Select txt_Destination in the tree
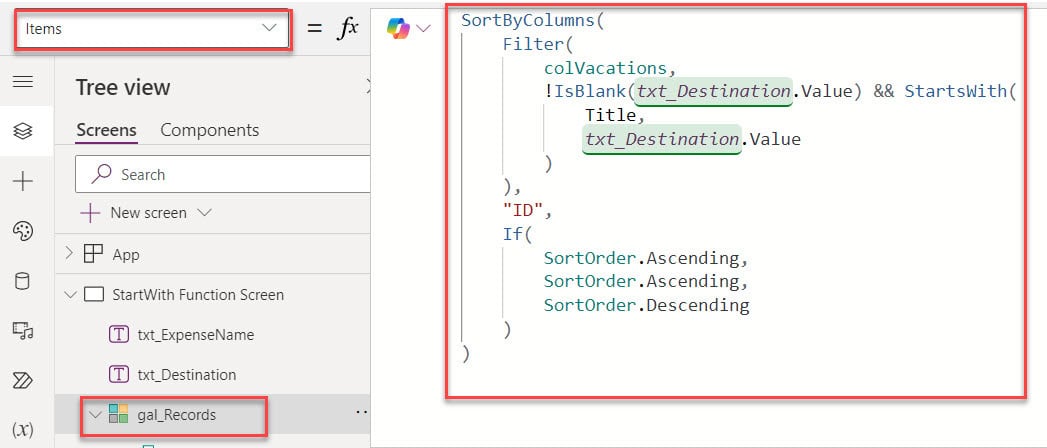Image resolution: width=1047 pixels, height=448 pixels. pyautogui.click(x=186, y=375)
